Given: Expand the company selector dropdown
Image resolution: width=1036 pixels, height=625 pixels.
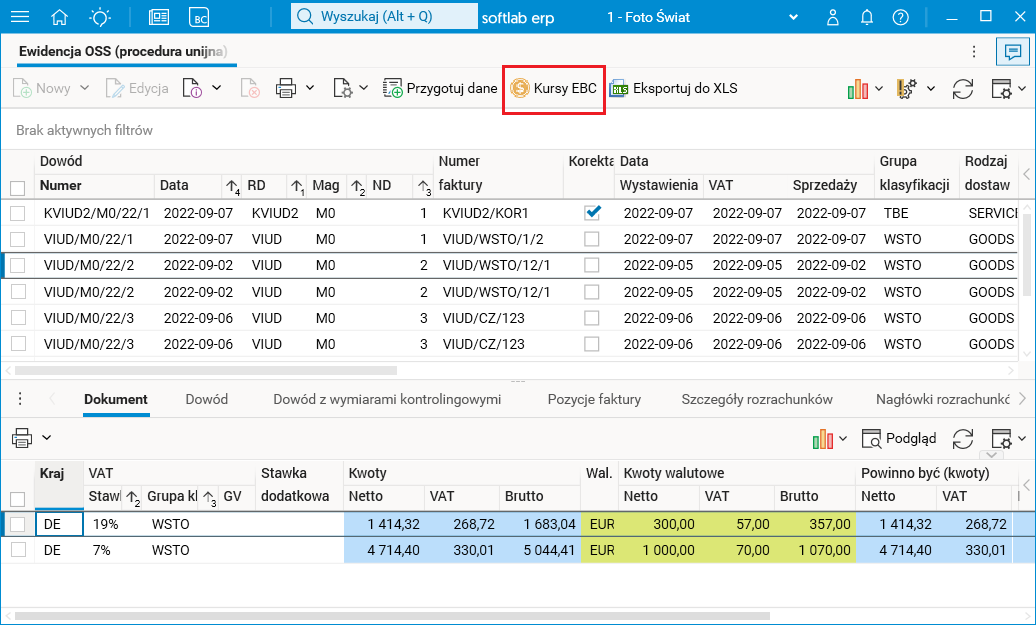Looking at the screenshot, I should click(x=794, y=17).
